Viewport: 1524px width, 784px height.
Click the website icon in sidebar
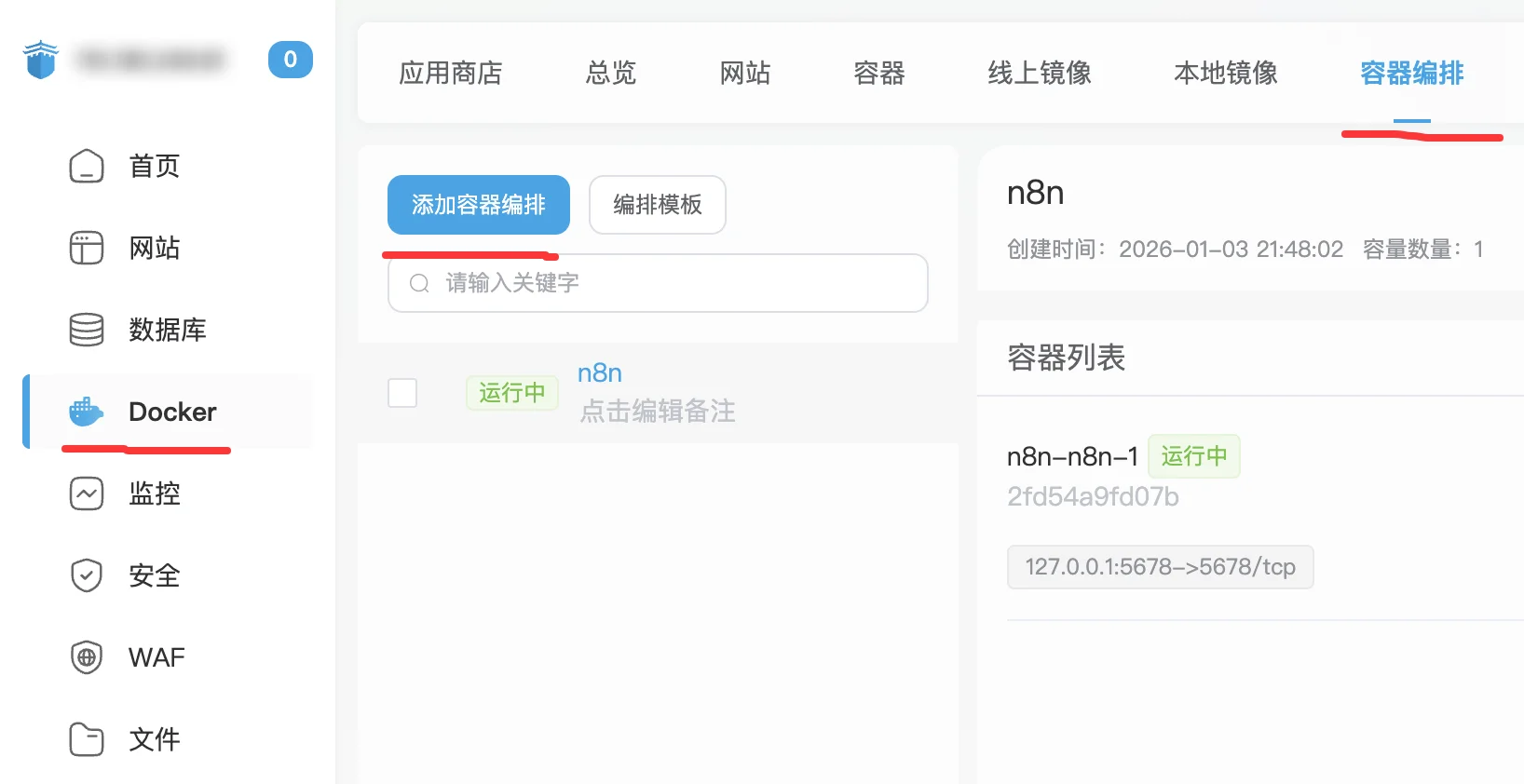point(87,248)
